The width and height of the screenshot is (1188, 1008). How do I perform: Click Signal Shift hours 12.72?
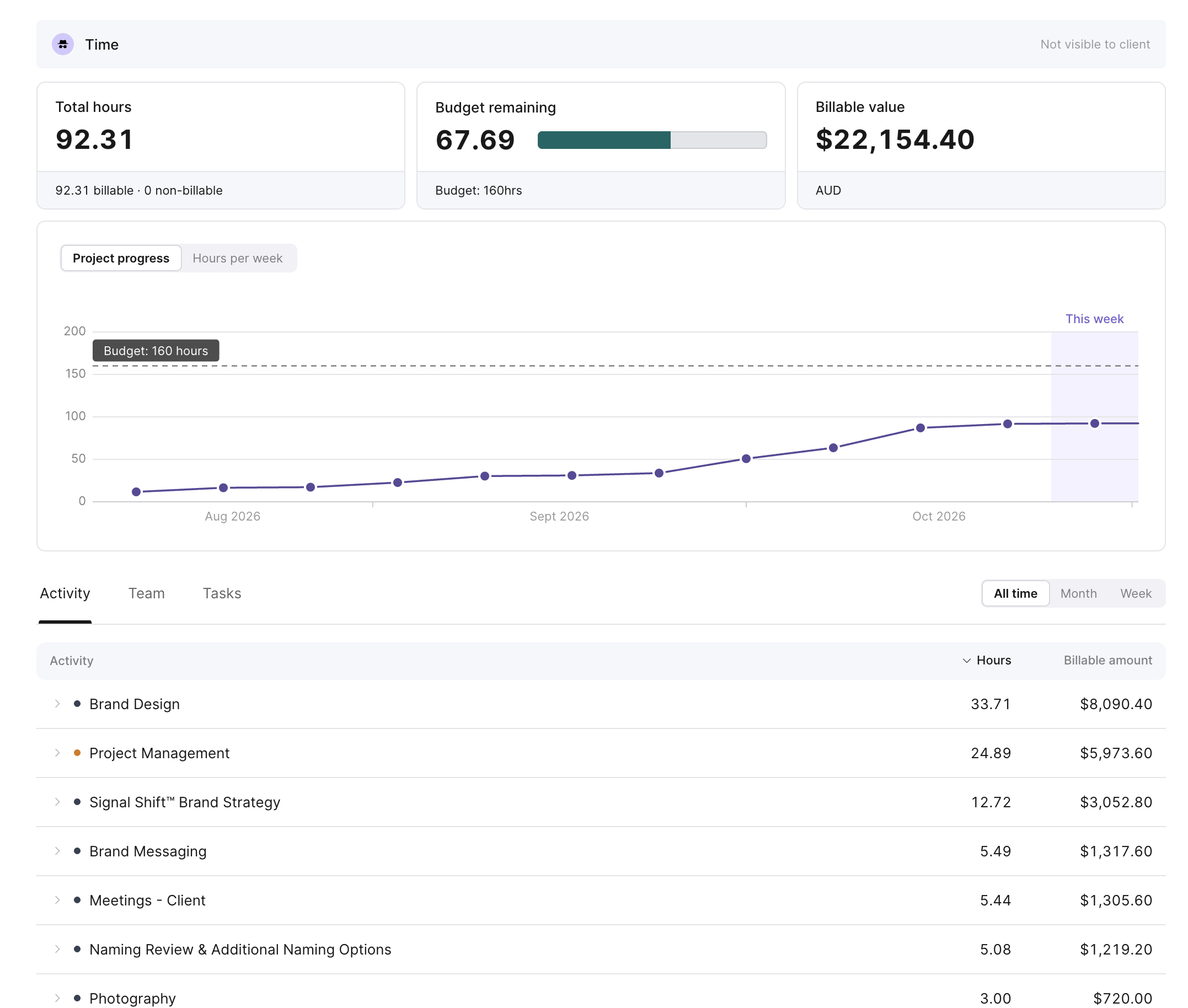coord(991,802)
